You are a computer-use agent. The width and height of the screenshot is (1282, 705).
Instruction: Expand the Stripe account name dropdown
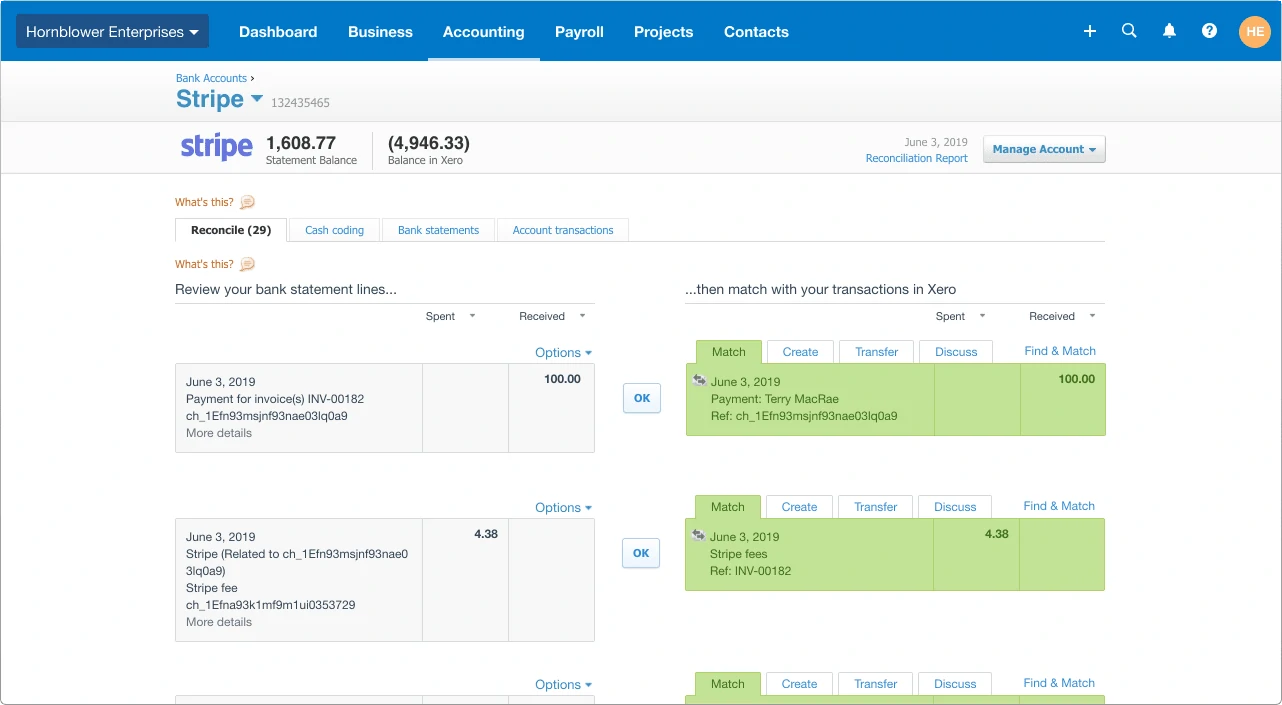pyautogui.click(x=257, y=98)
